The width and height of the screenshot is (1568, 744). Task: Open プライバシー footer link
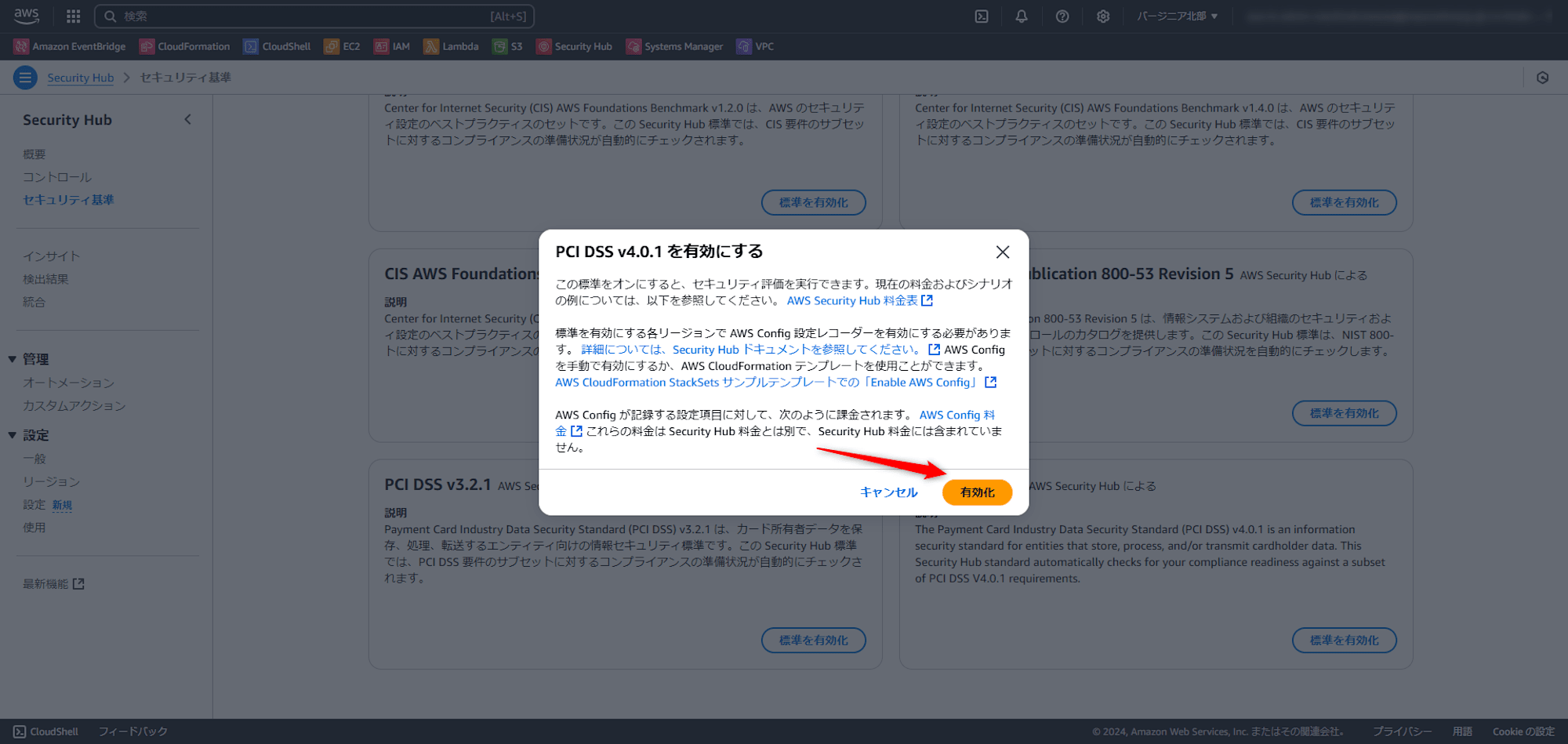coord(1402,731)
